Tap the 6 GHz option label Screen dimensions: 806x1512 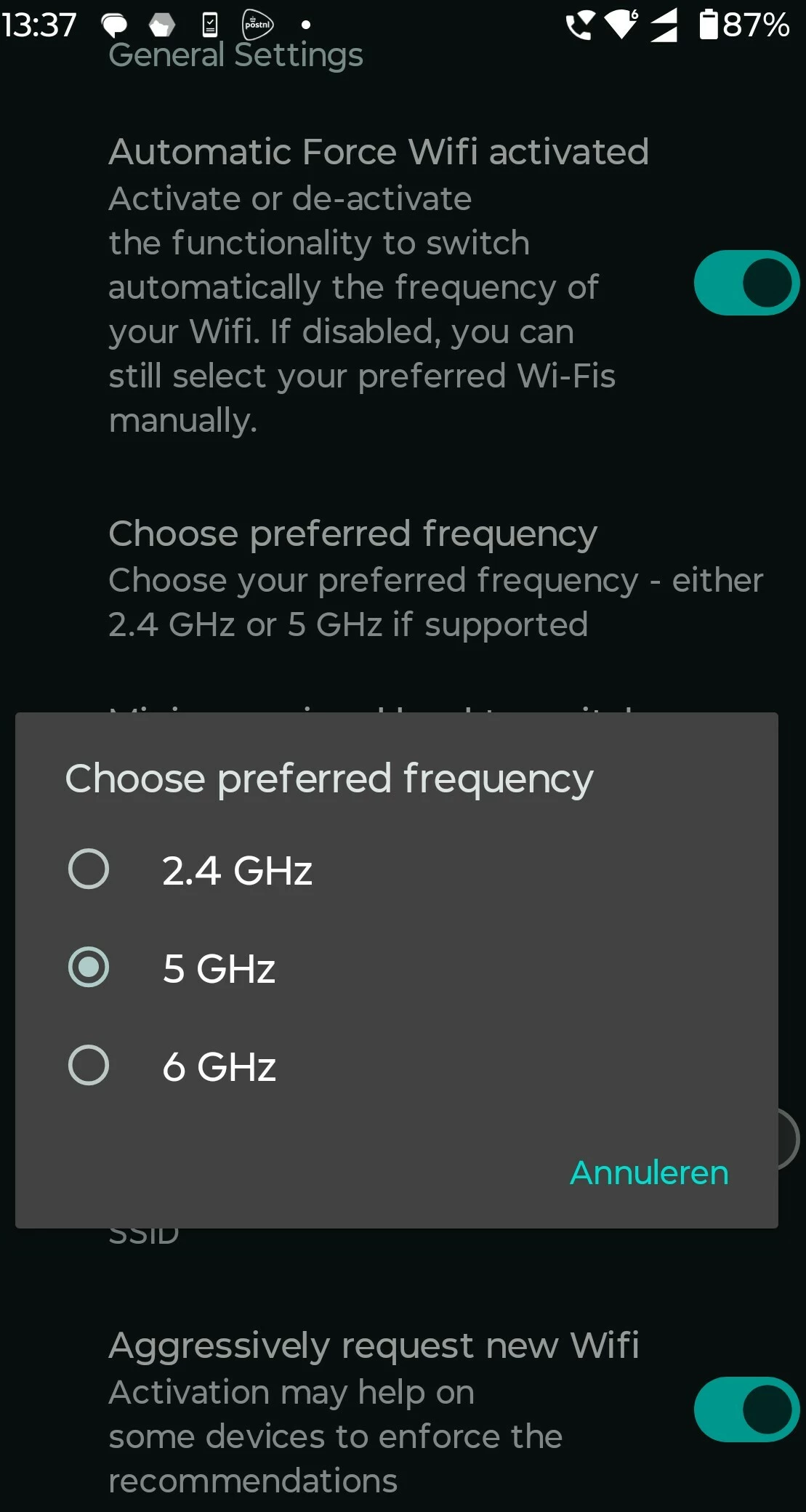coord(219,1067)
